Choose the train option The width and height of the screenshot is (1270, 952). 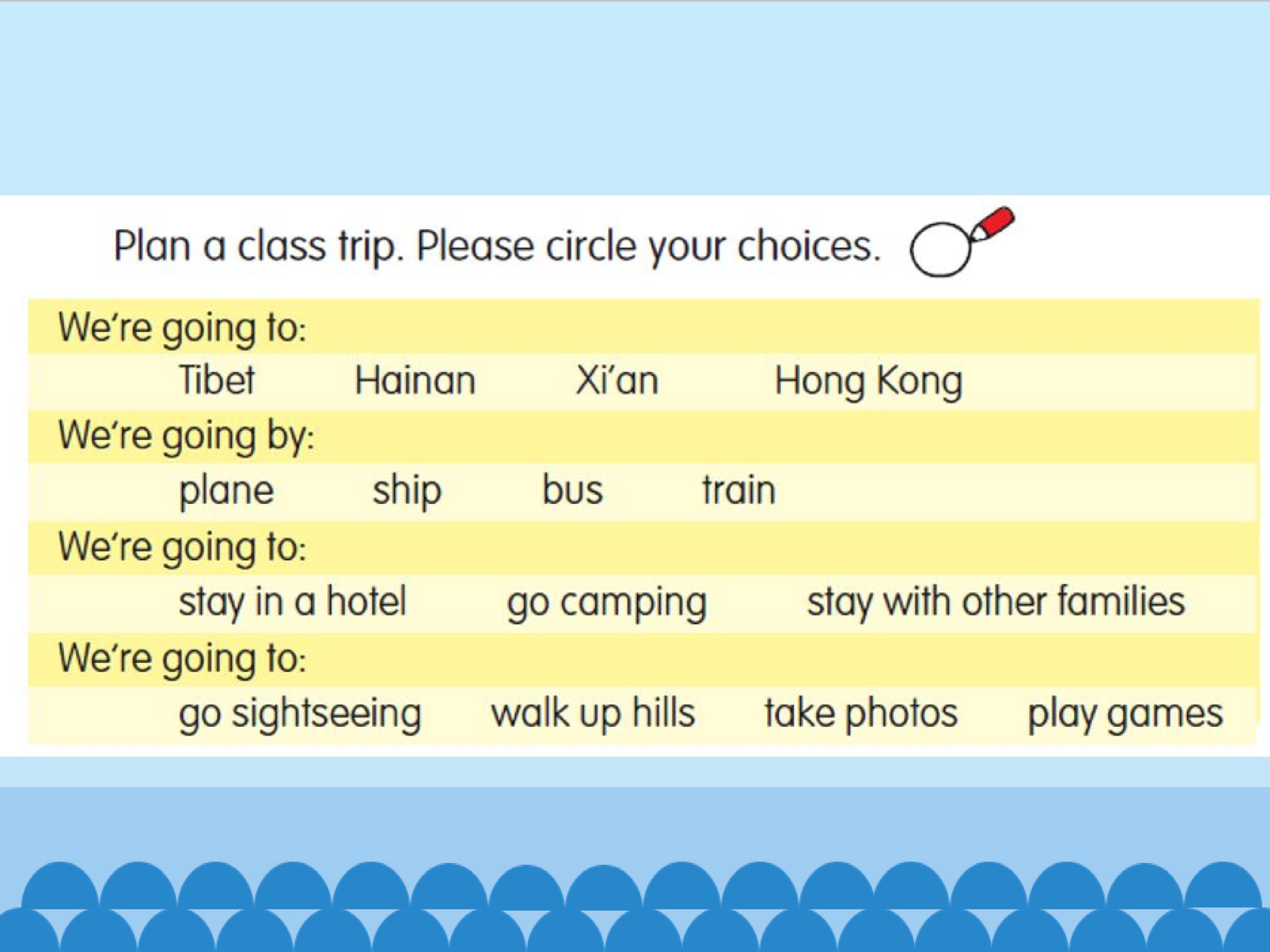coord(739,491)
